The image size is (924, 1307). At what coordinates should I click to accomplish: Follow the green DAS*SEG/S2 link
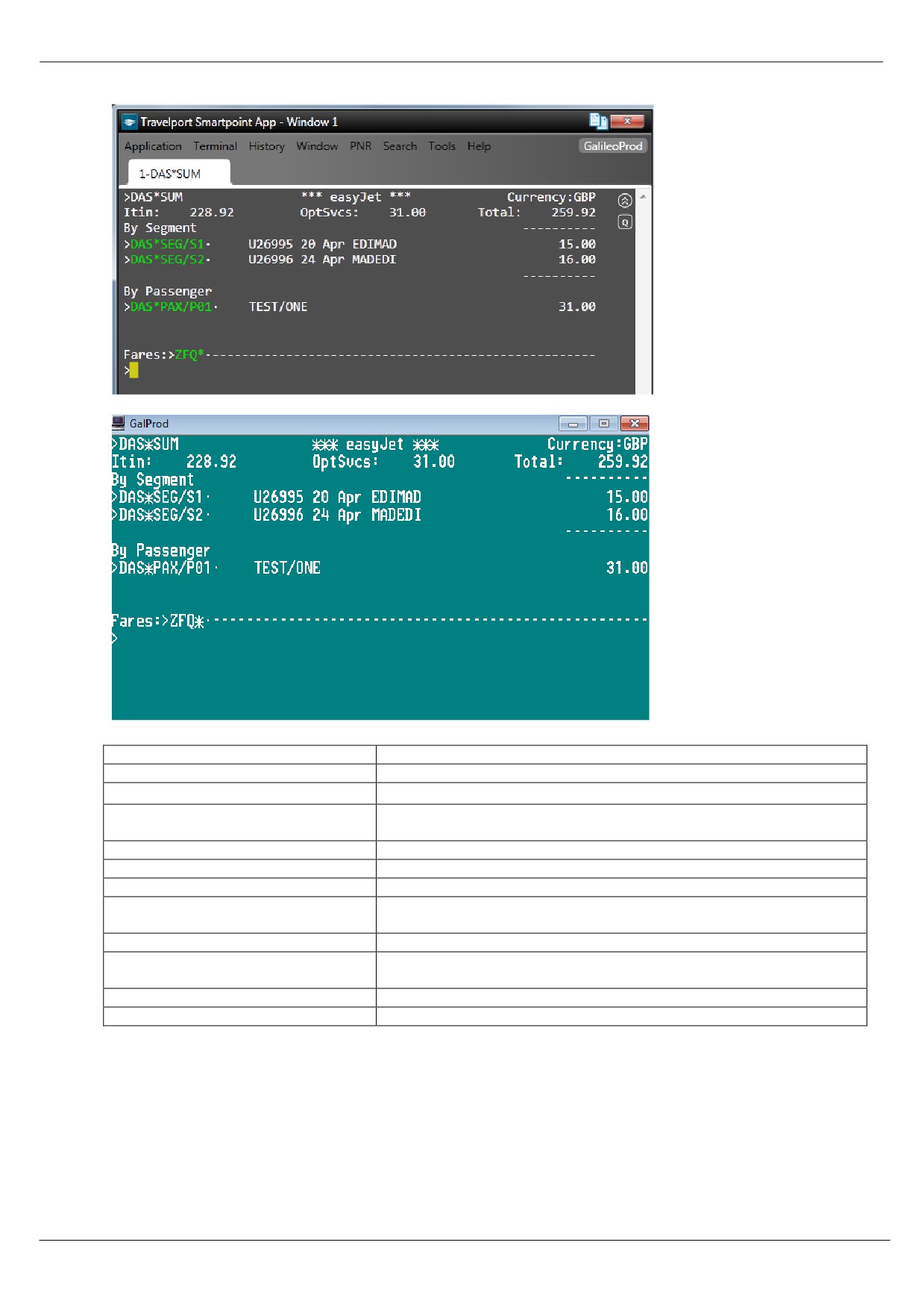(167, 260)
